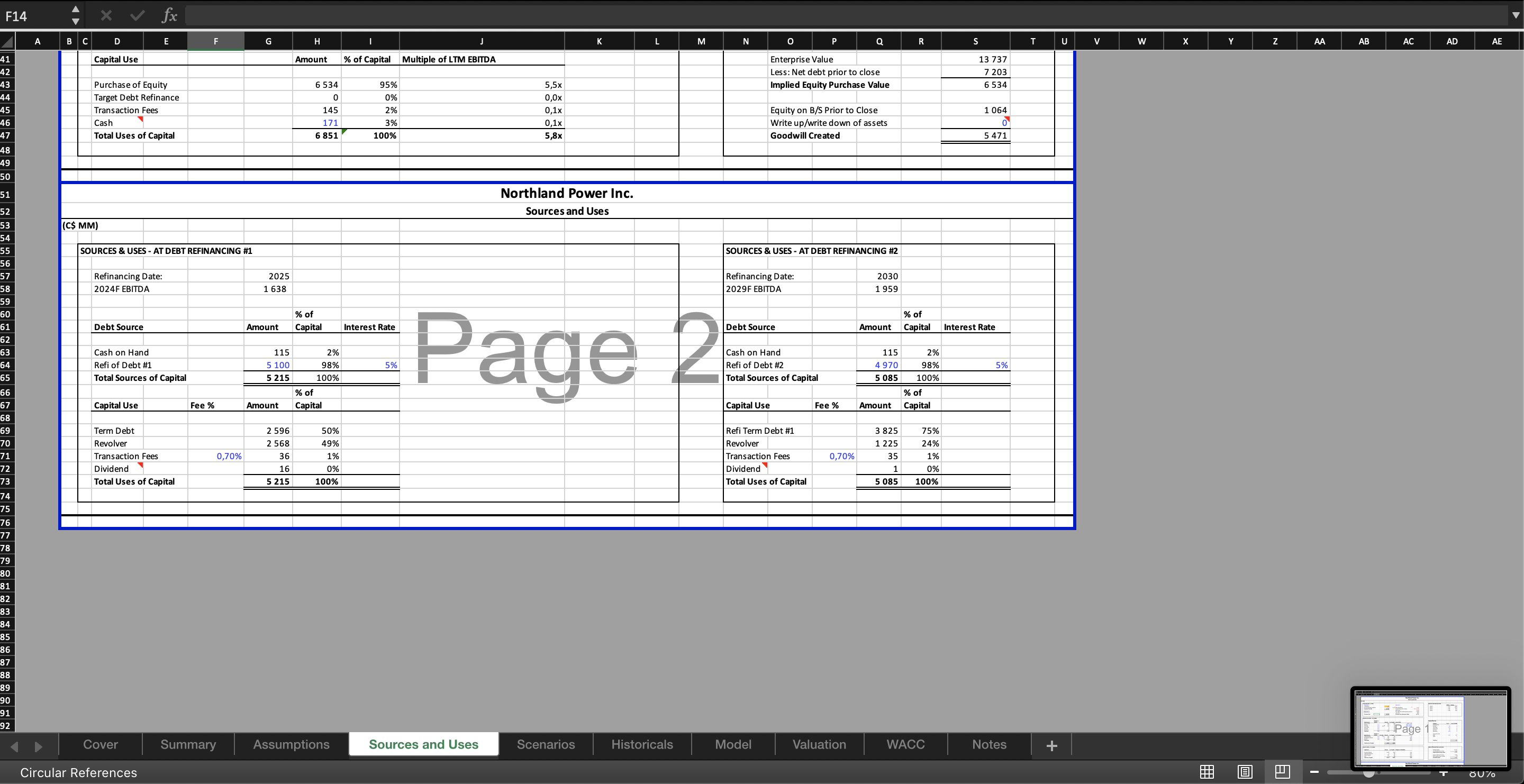Select column S header
This screenshot has width=1524, height=784.
click(x=976, y=41)
